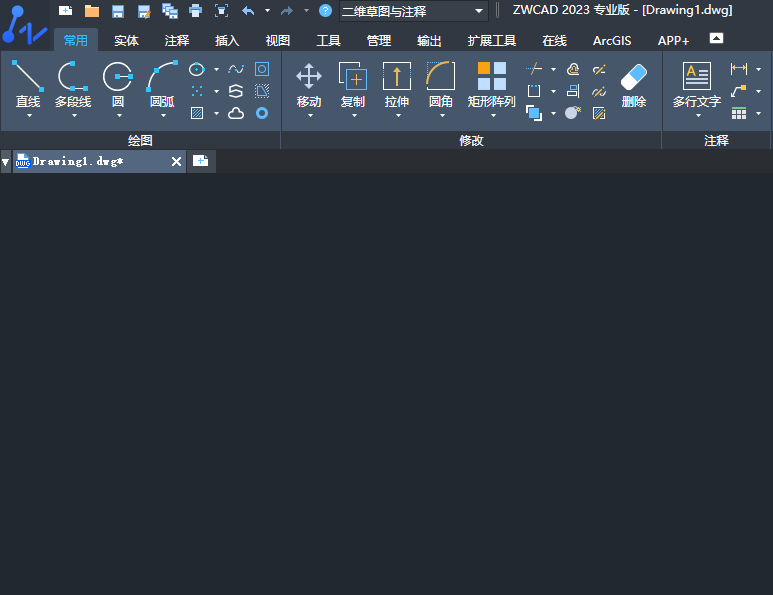Add a new drawing tab
The width and height of the screenshot is (773, 595).
(201, 161)
